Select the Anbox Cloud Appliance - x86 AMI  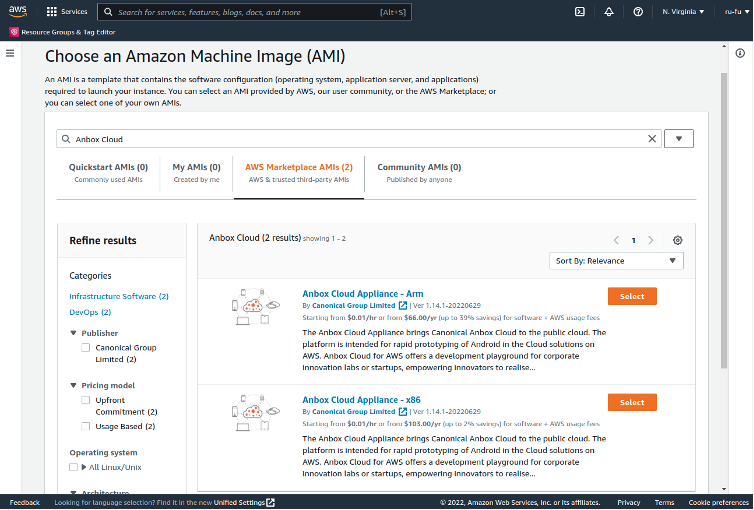tap(632, 402)
